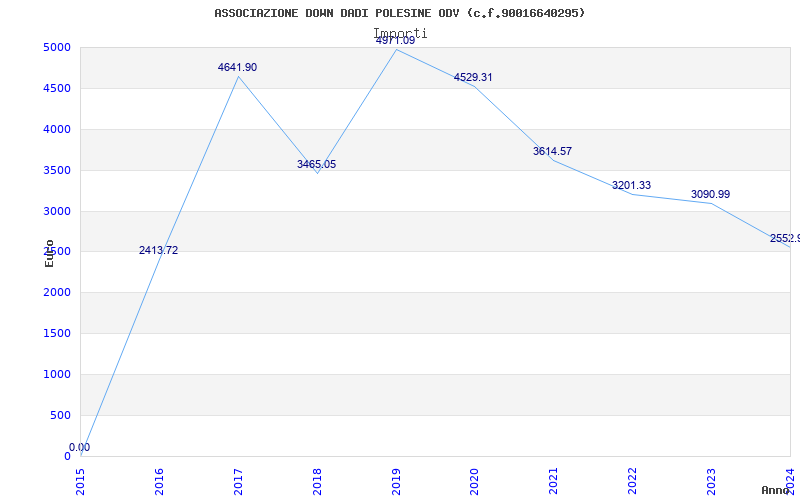
Task: Select the 4529.31 data label
Action: (473, 78)
